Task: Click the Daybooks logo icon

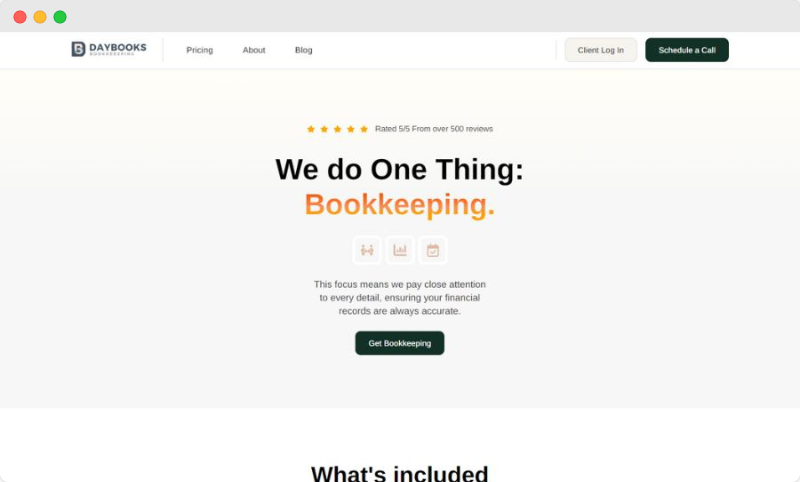Action: tap(78, 49)
